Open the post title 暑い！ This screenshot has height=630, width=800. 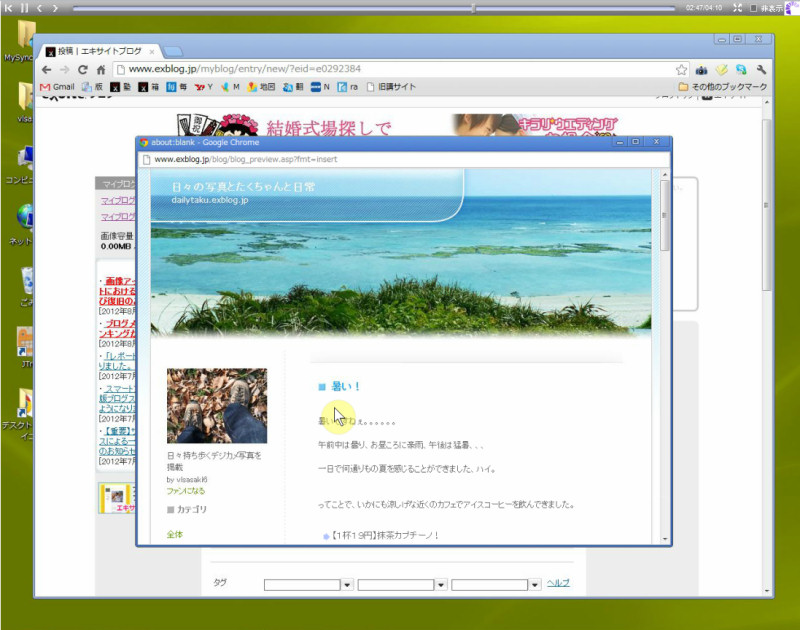[x=345, y=387]
